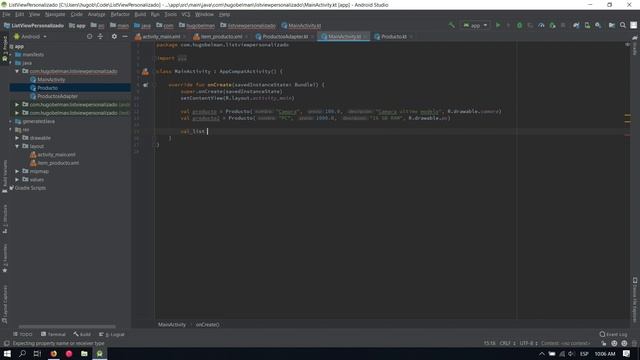The width and height of the screenshot is (640, 360).
Task: Open the AVD Manager icon
Action: tap(587, 25)
